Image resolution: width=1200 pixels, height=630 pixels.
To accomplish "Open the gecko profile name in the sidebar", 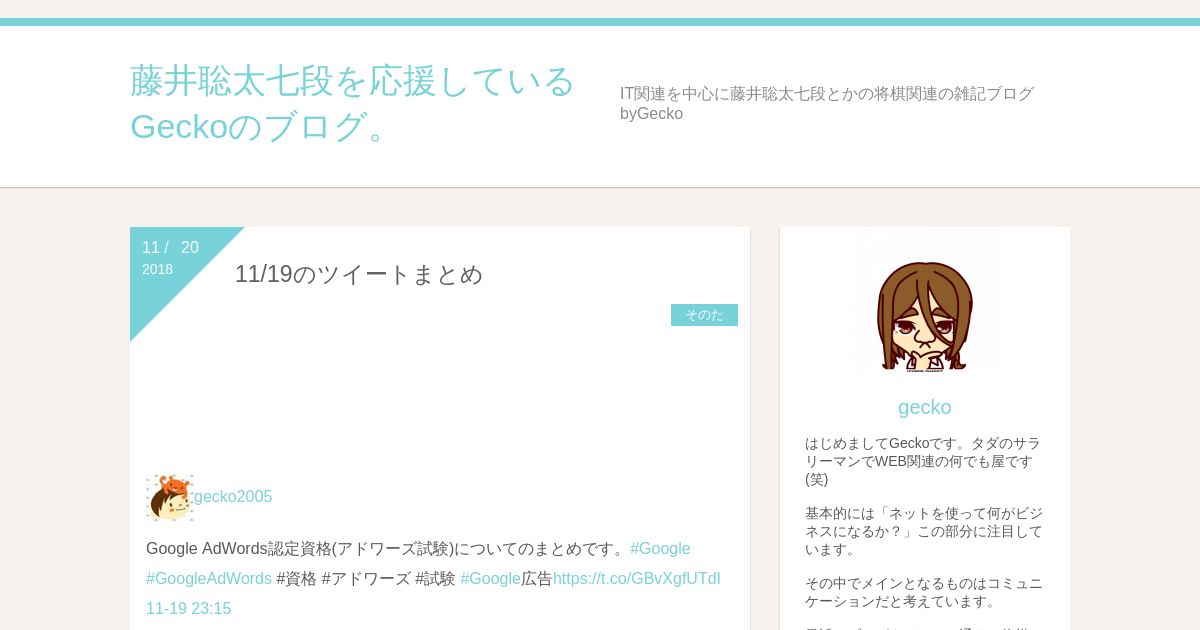I will tap(925, 407).
